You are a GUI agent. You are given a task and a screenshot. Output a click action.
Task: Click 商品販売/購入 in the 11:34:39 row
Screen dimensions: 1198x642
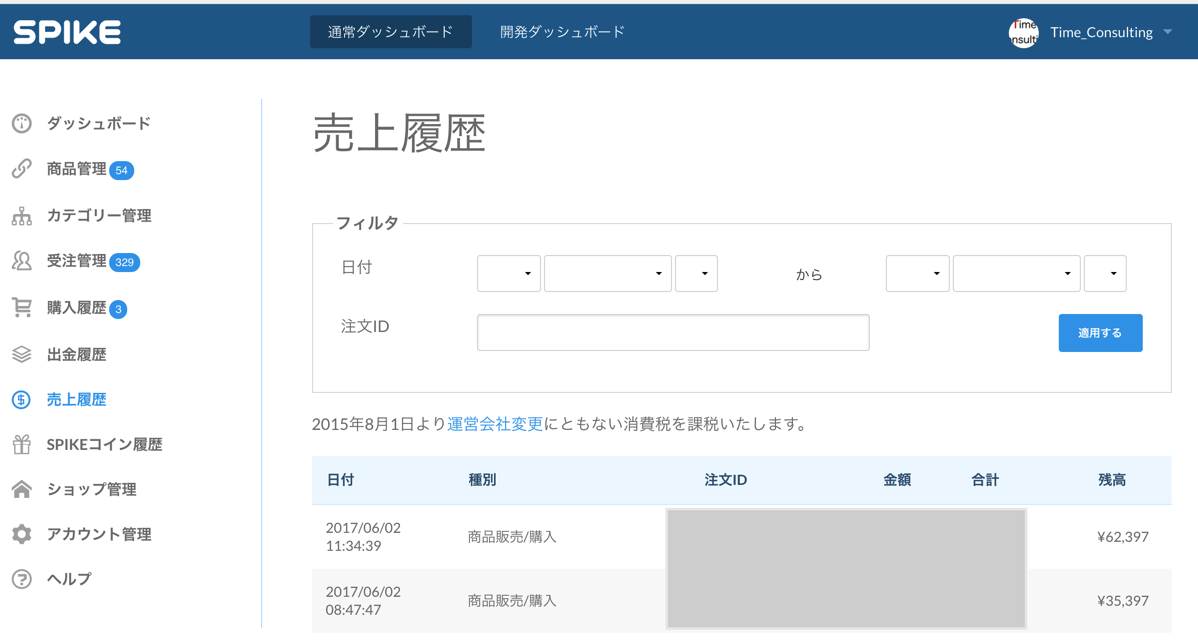tap(512, 537)
